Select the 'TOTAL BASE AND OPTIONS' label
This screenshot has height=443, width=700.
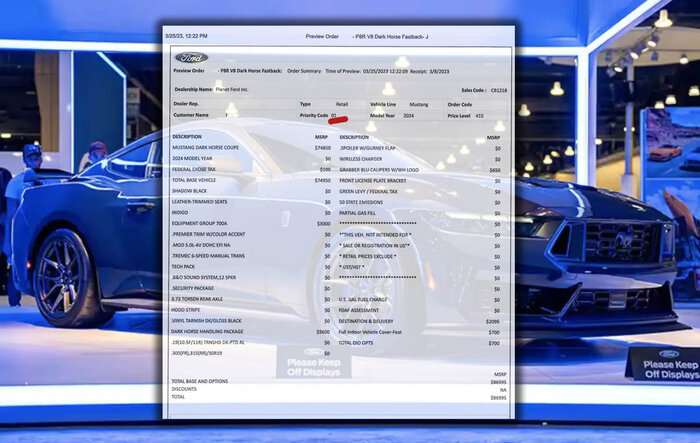[200, 381]
